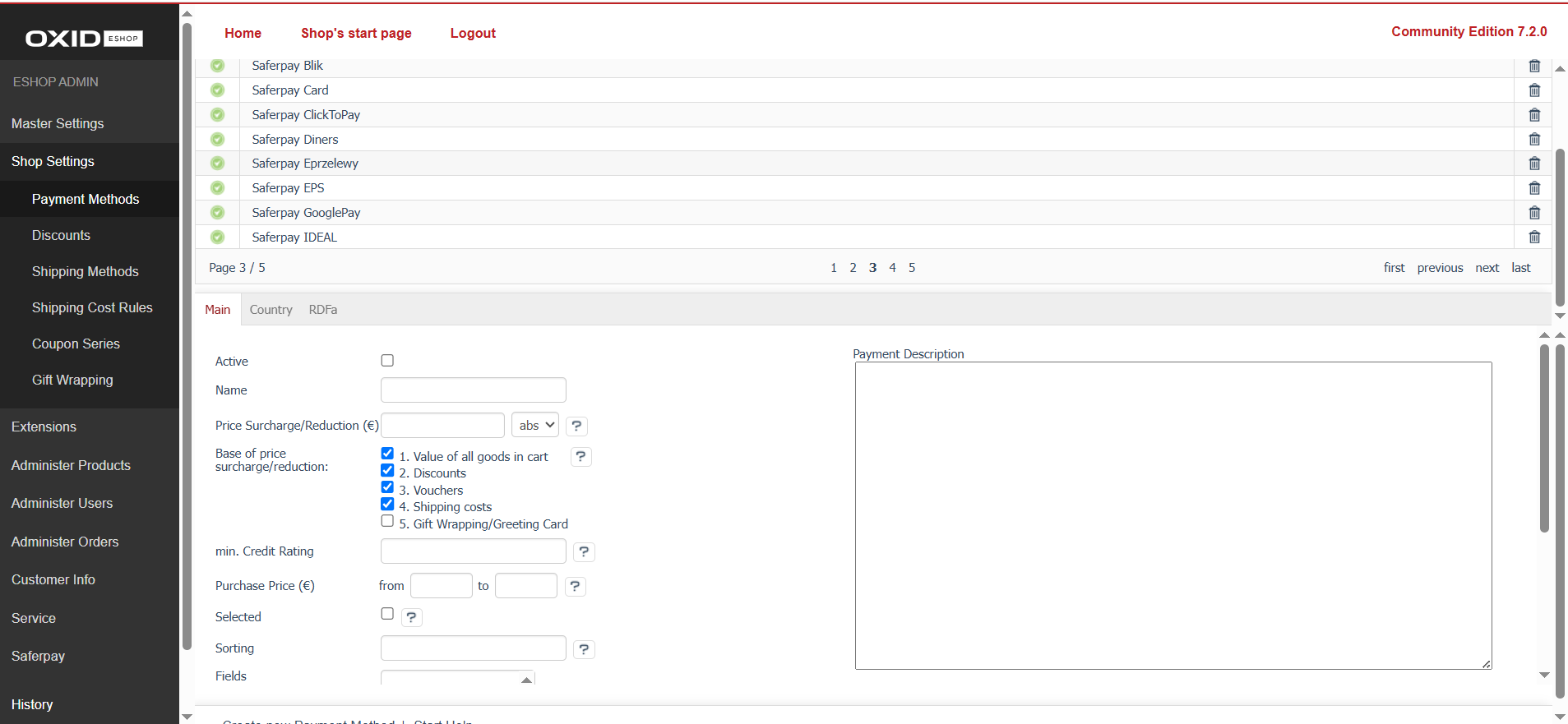
Task: Open help for Selected option
Action: pos(411,617)
